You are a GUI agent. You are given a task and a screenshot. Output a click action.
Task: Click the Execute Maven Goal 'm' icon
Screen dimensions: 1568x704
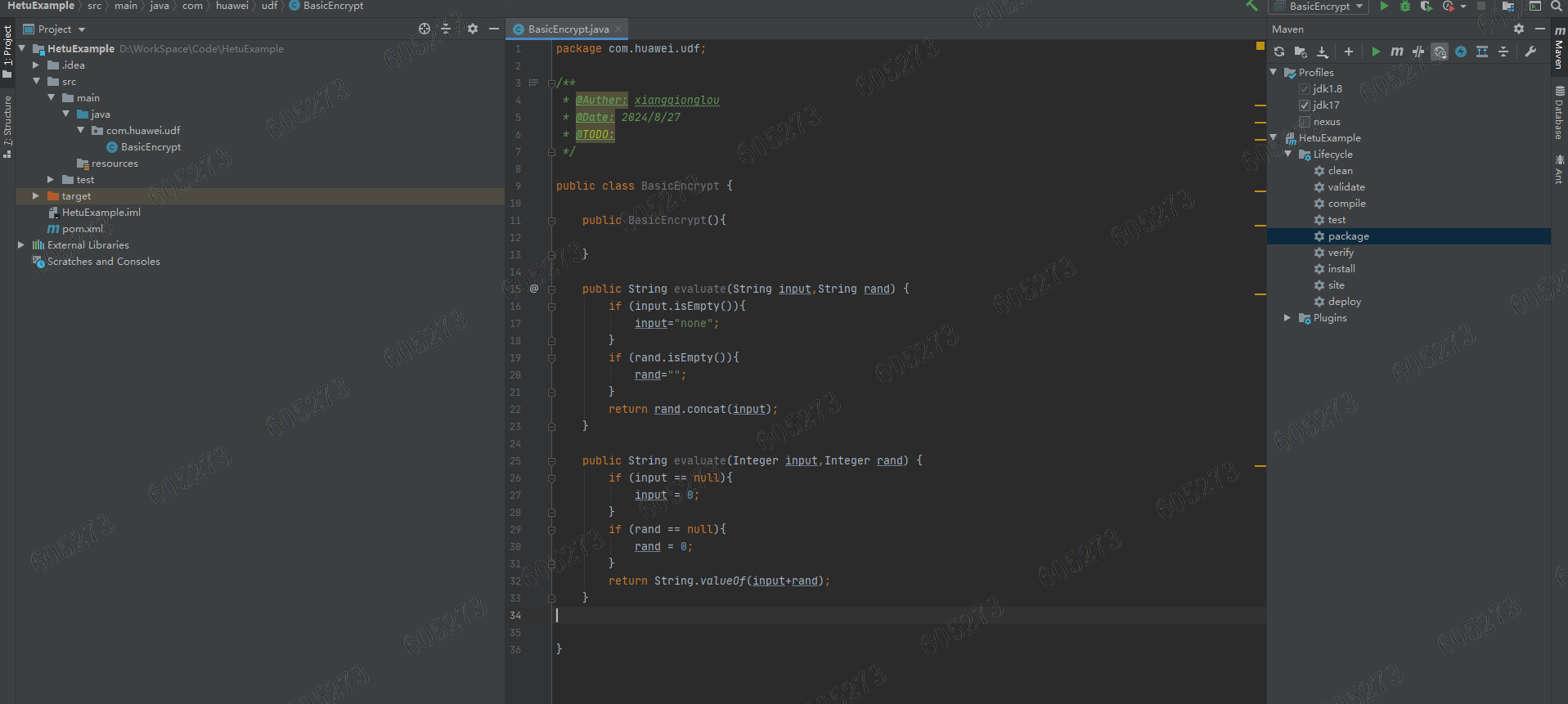coord(1397,52)
